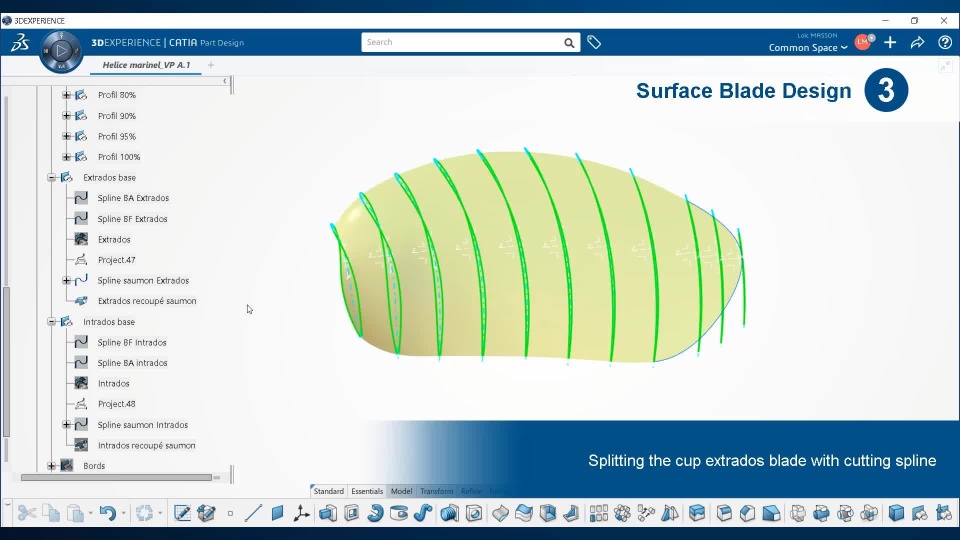
Task: Add a new tab with plus
Action: [211, 65]
